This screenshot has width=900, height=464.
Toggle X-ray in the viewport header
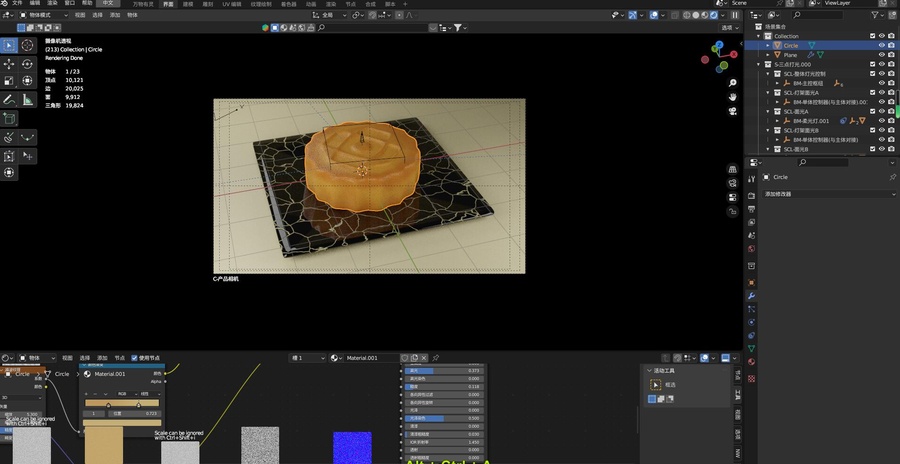tap(674, 15)
